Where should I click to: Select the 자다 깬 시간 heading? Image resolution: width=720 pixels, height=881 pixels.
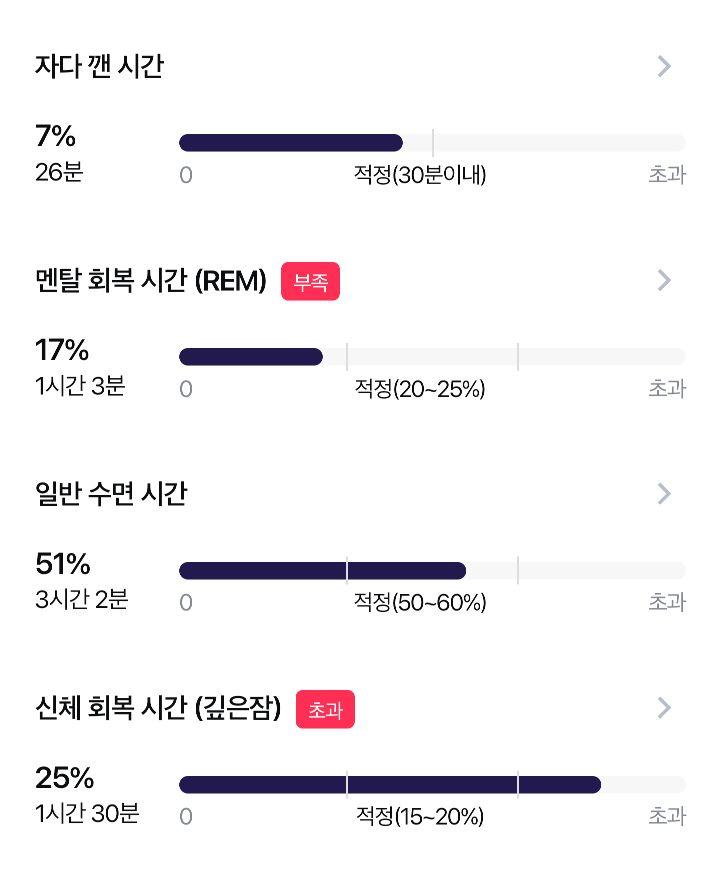(99, 66)
